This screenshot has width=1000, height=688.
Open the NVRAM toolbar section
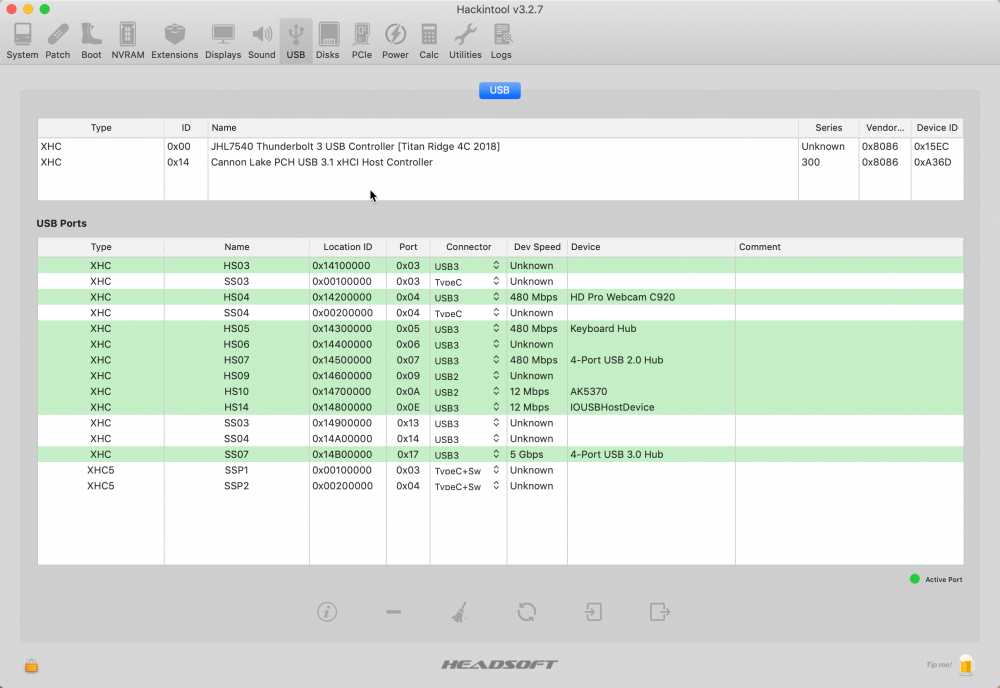pyautogui.click(x=128, y=41)
